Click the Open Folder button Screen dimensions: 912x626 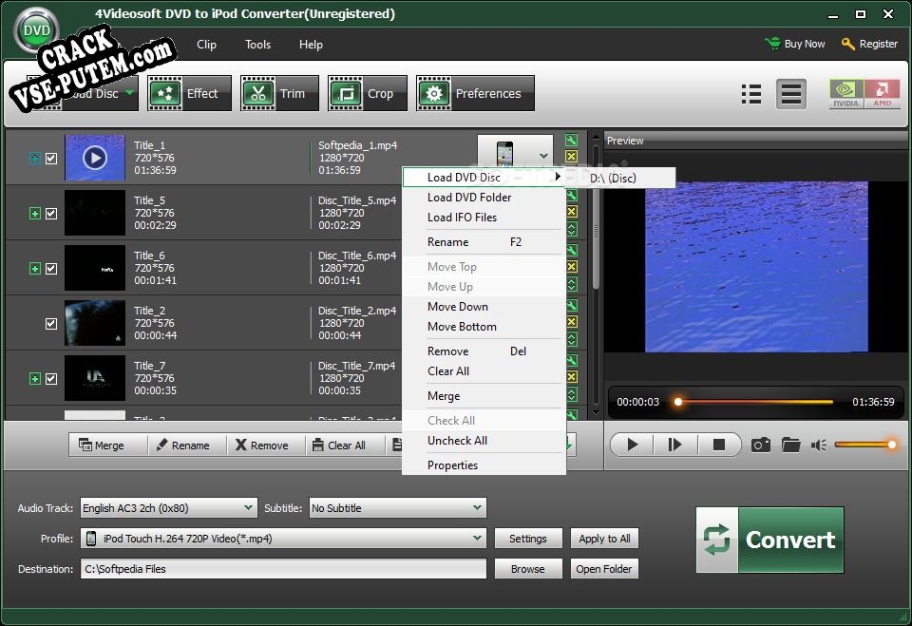coord(604,568)
